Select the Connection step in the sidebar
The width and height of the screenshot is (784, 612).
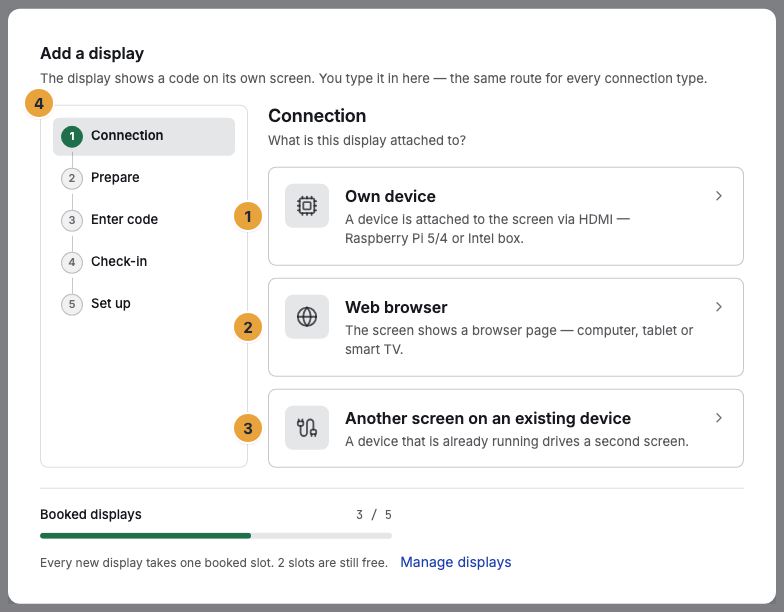[x=144, y=136]
